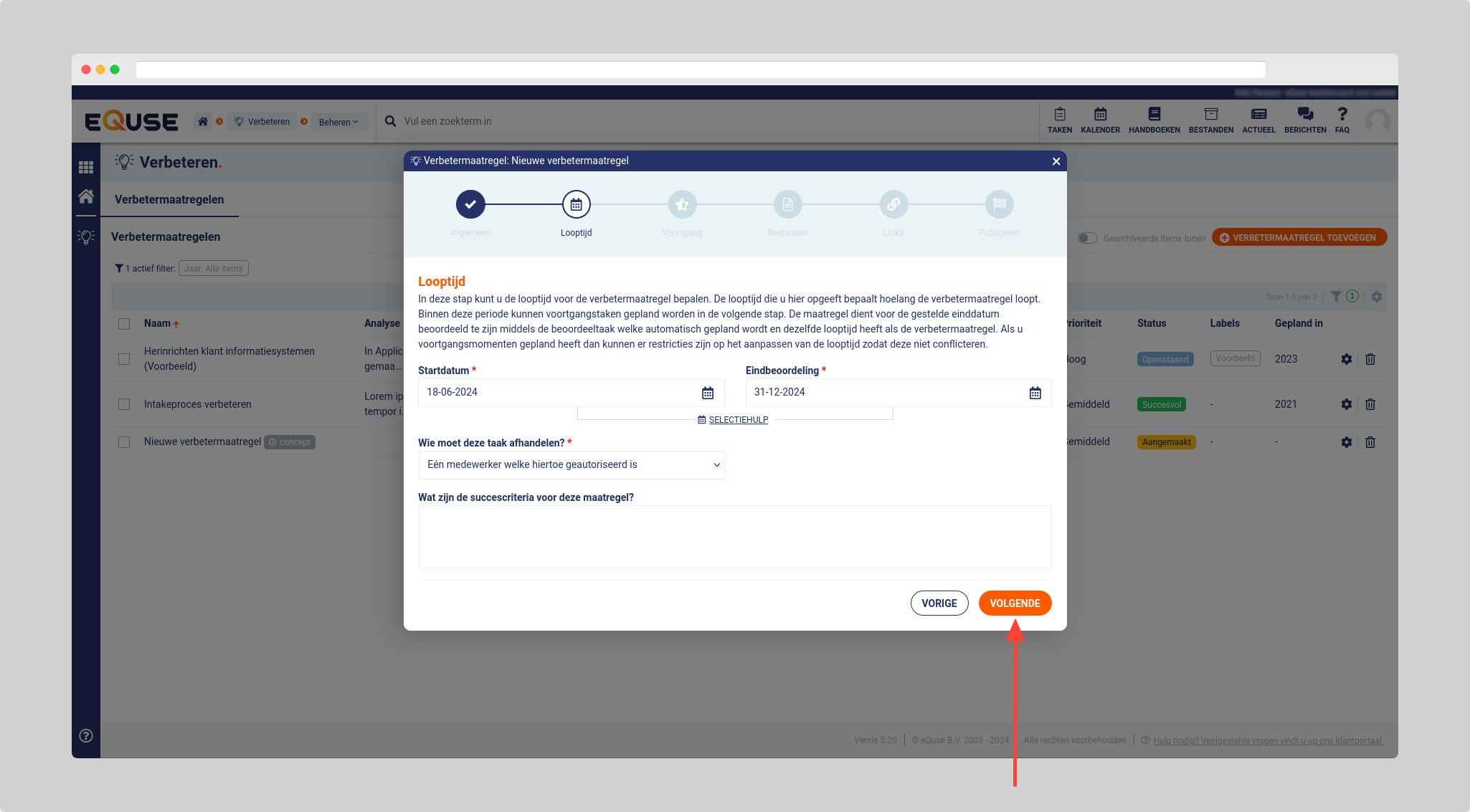Tick the select-all checkbox in table header
Screen dimensions: 1470x812
pyautogui.click(x=124, y=324)
